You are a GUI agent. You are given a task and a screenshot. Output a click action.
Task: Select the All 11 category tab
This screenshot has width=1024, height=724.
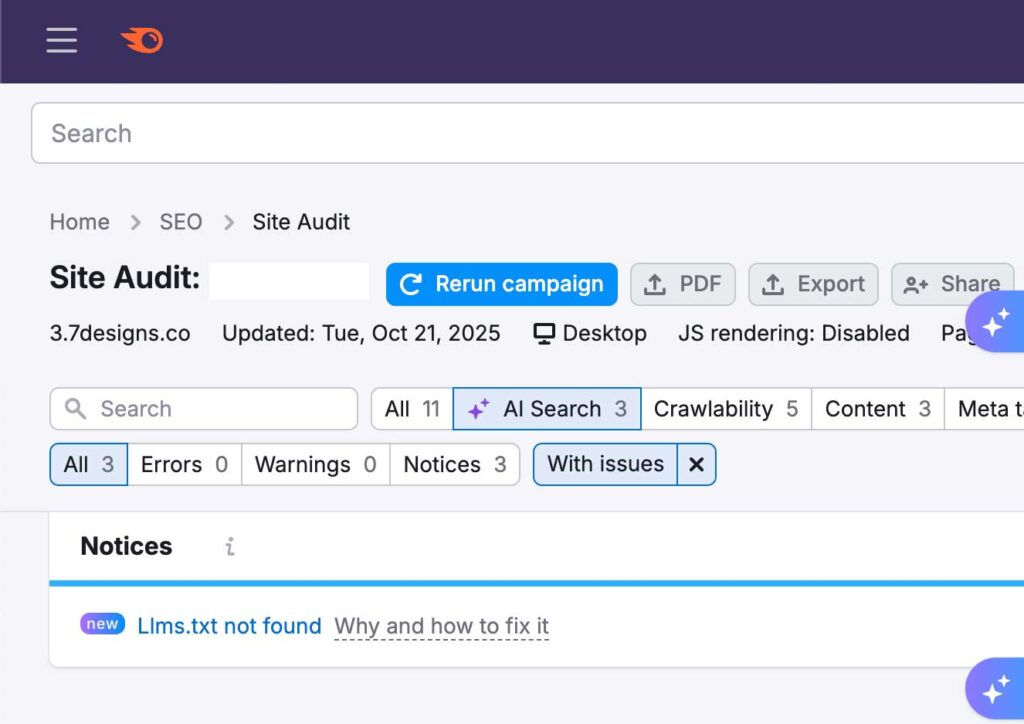pos(412,409)
